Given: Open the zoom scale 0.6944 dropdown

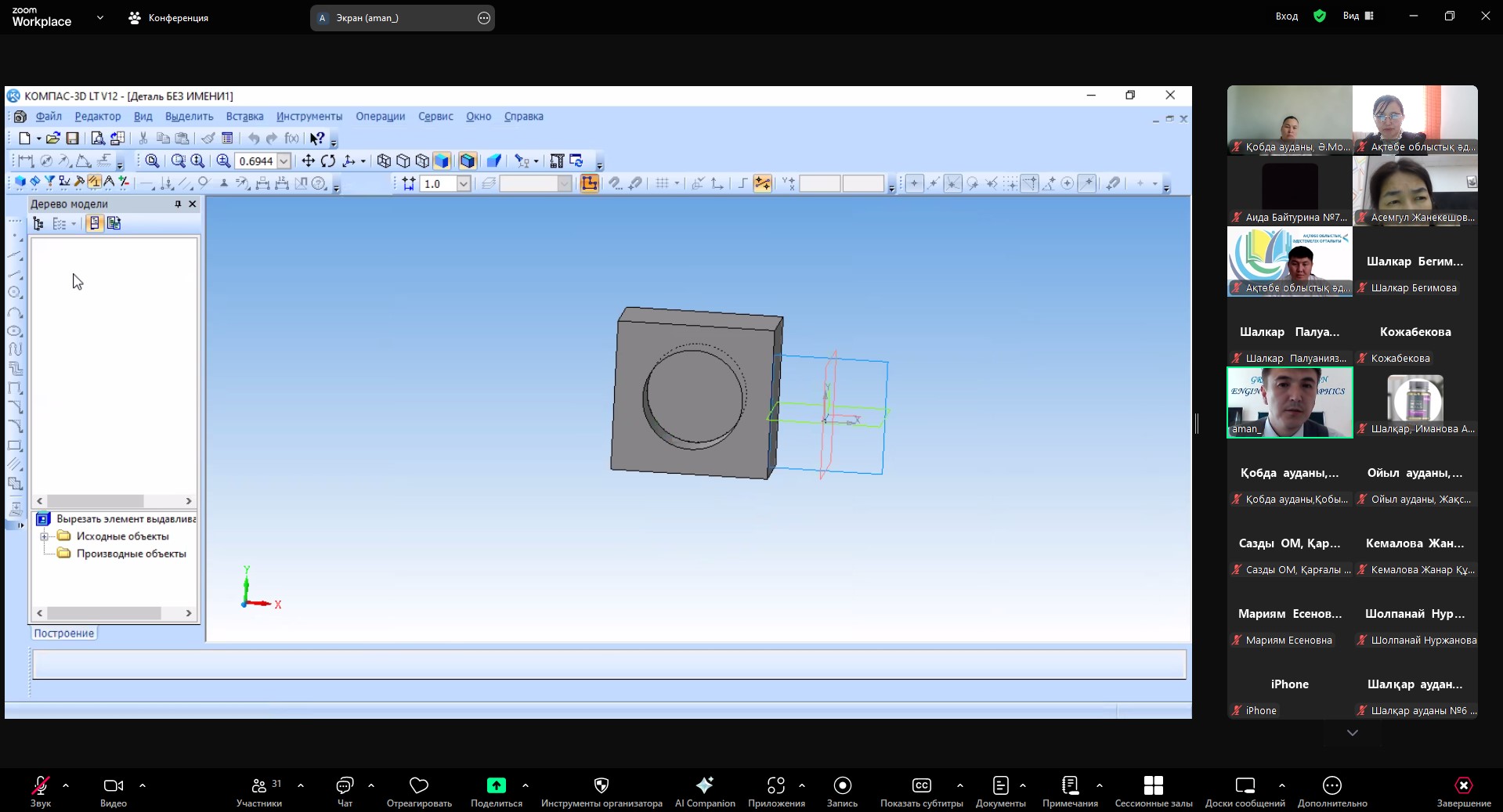Looking at the screenshot, I should pyautogui.click(x=284, y=161).
